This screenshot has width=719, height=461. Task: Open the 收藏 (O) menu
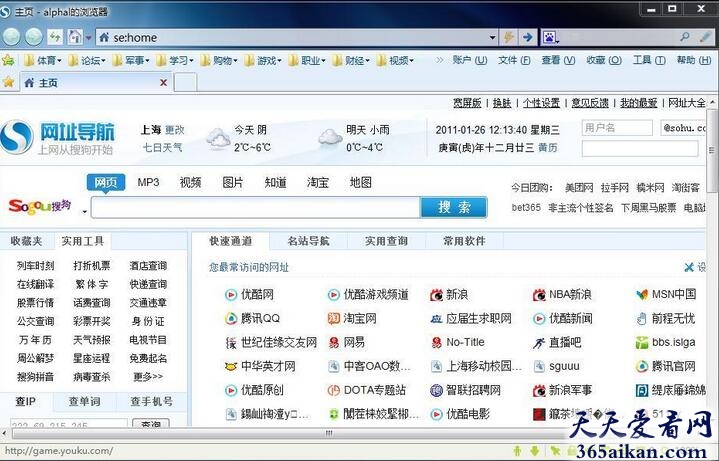604,60
